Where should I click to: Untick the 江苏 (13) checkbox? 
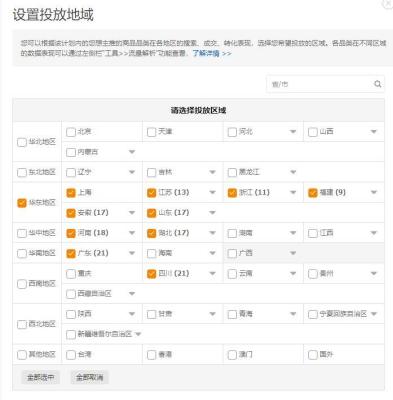point(151,193)
